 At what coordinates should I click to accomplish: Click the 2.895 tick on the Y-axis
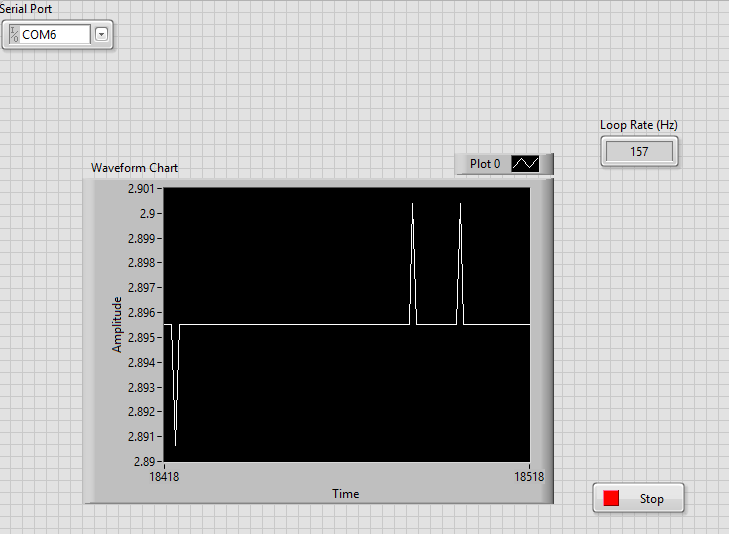(x=141, y=337)
